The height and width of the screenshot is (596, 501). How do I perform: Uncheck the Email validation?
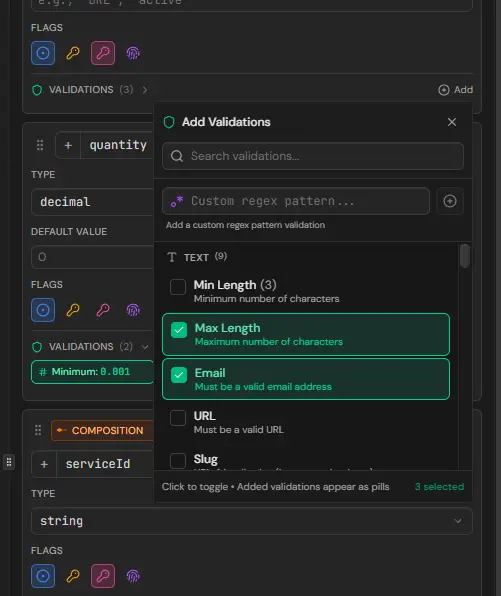[x=179, y=375]
